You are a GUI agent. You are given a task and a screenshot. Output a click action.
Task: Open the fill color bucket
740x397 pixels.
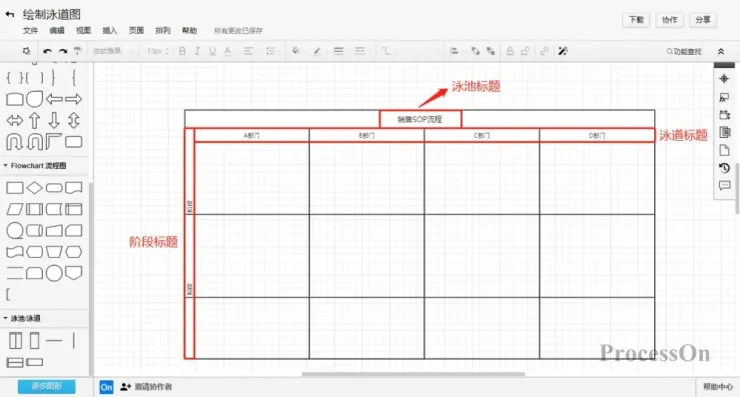point(296,51)
